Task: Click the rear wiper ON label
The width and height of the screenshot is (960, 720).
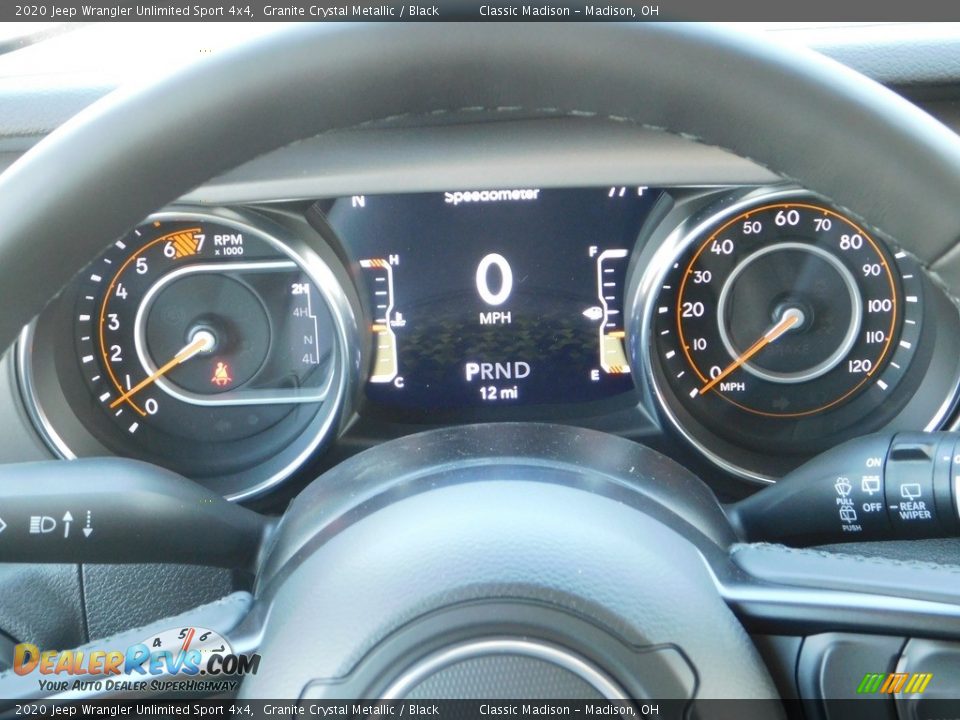Action: coord(873,463)
